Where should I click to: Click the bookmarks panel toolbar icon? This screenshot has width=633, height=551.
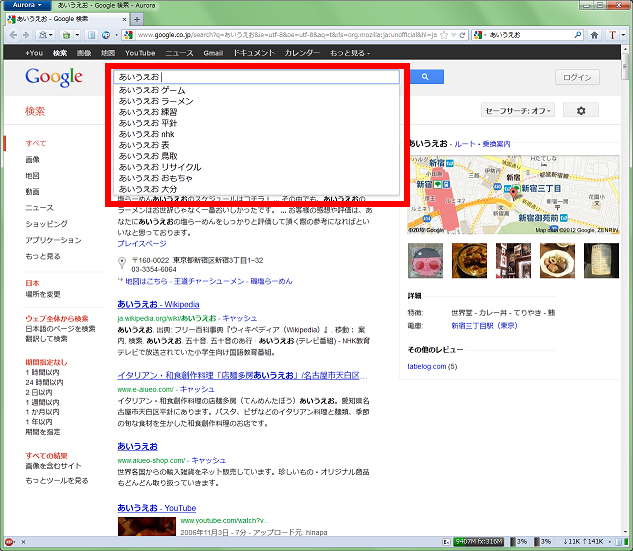point(92,35)
